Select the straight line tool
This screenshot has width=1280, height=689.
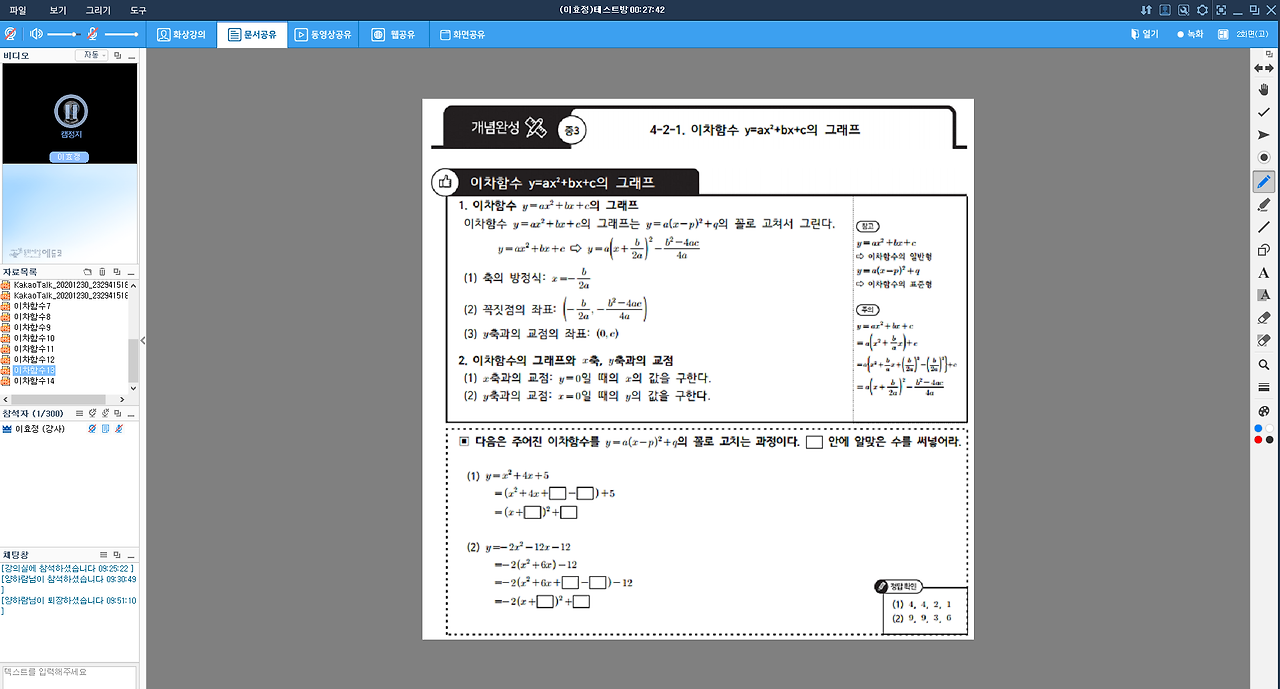[x=1264, y=227]
